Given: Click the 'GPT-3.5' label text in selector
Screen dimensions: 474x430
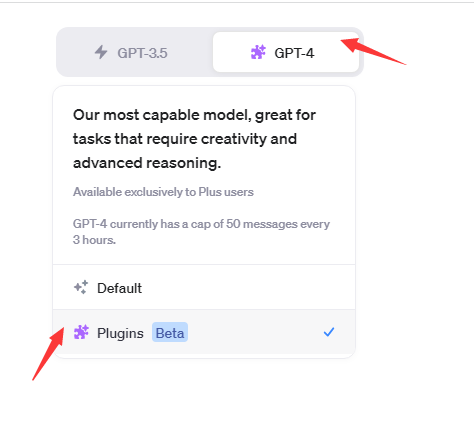Looking at the screenshot, I should (x=142, y=53).
